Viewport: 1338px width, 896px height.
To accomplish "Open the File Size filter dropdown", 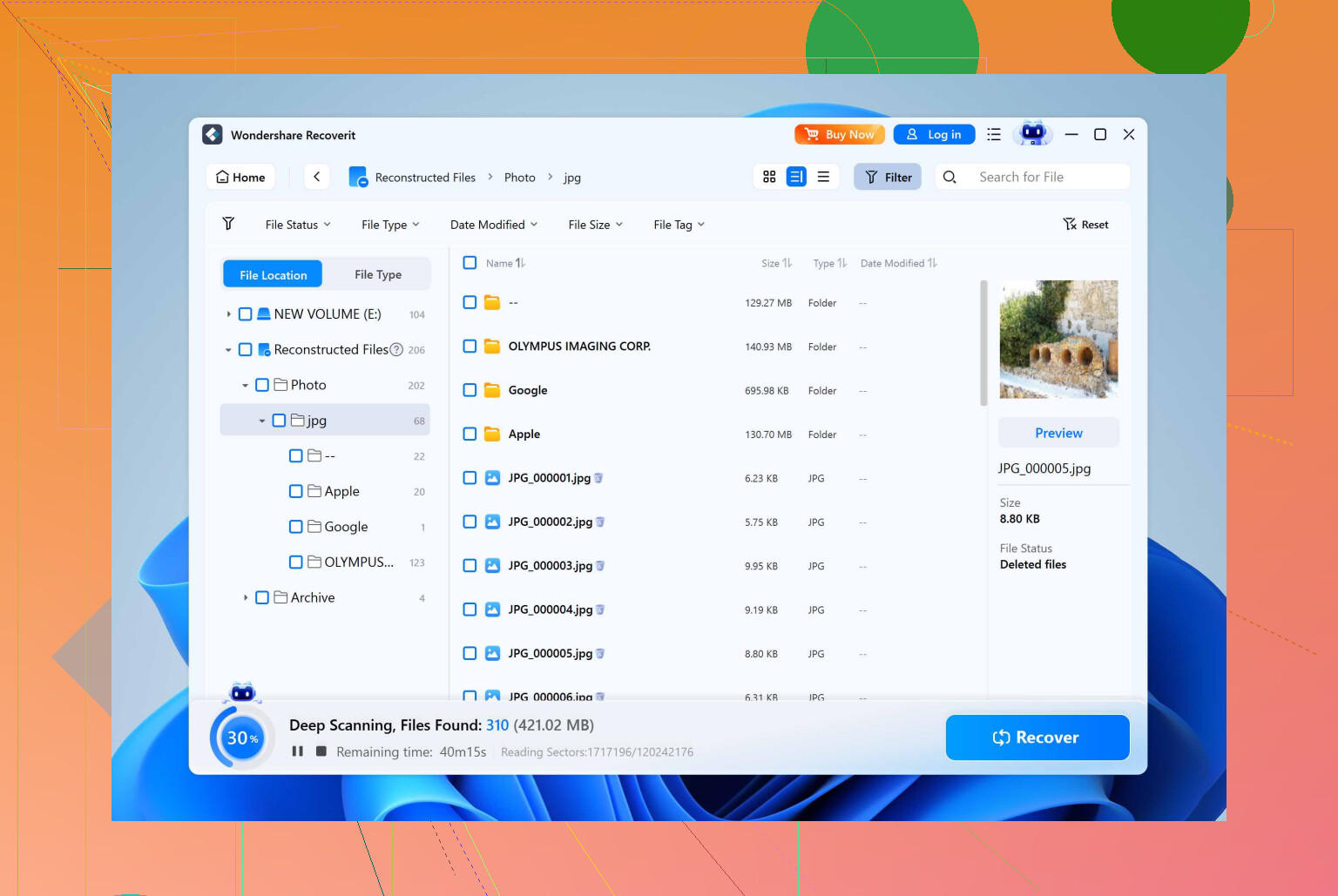I will click(x=595, y=225).
